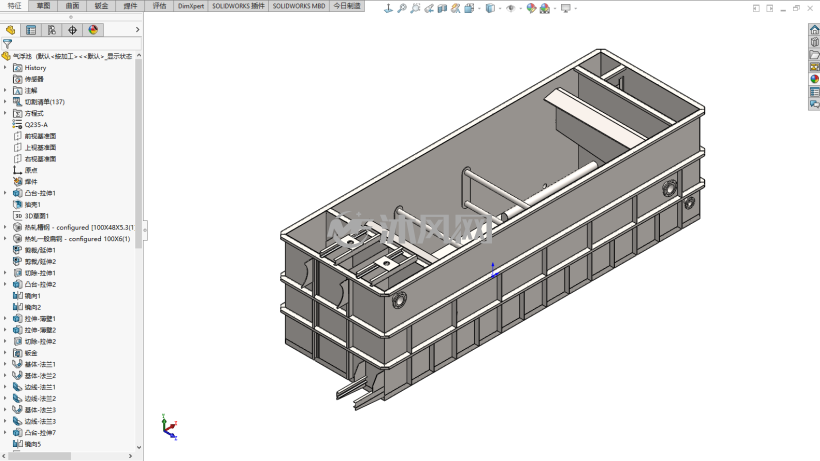Viewport: 820px width, 461px height.
Task: Expand the 切割清单(137) cut list node
Action: click(5, 102)
